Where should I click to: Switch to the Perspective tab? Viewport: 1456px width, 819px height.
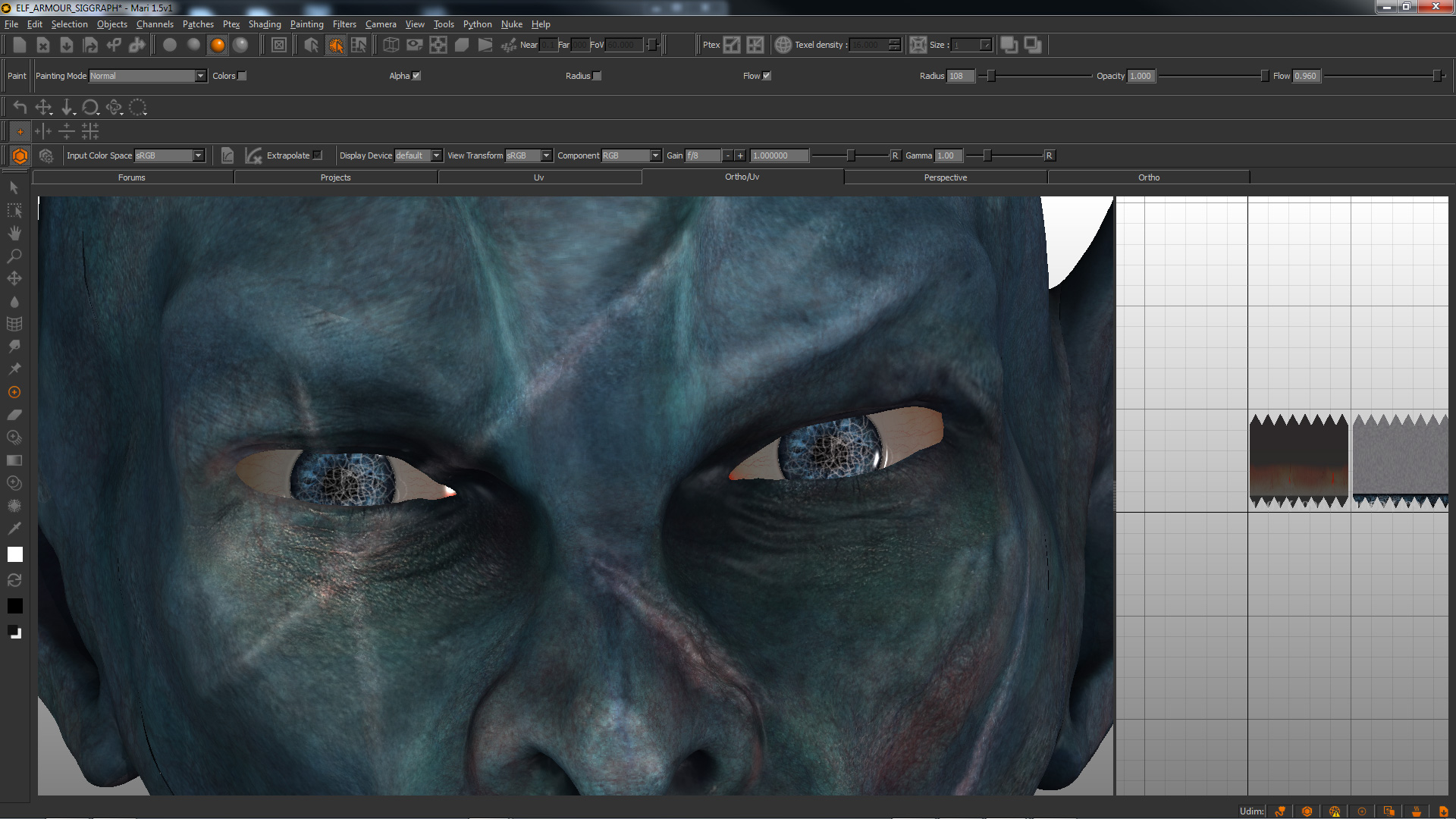click(946, 177)
